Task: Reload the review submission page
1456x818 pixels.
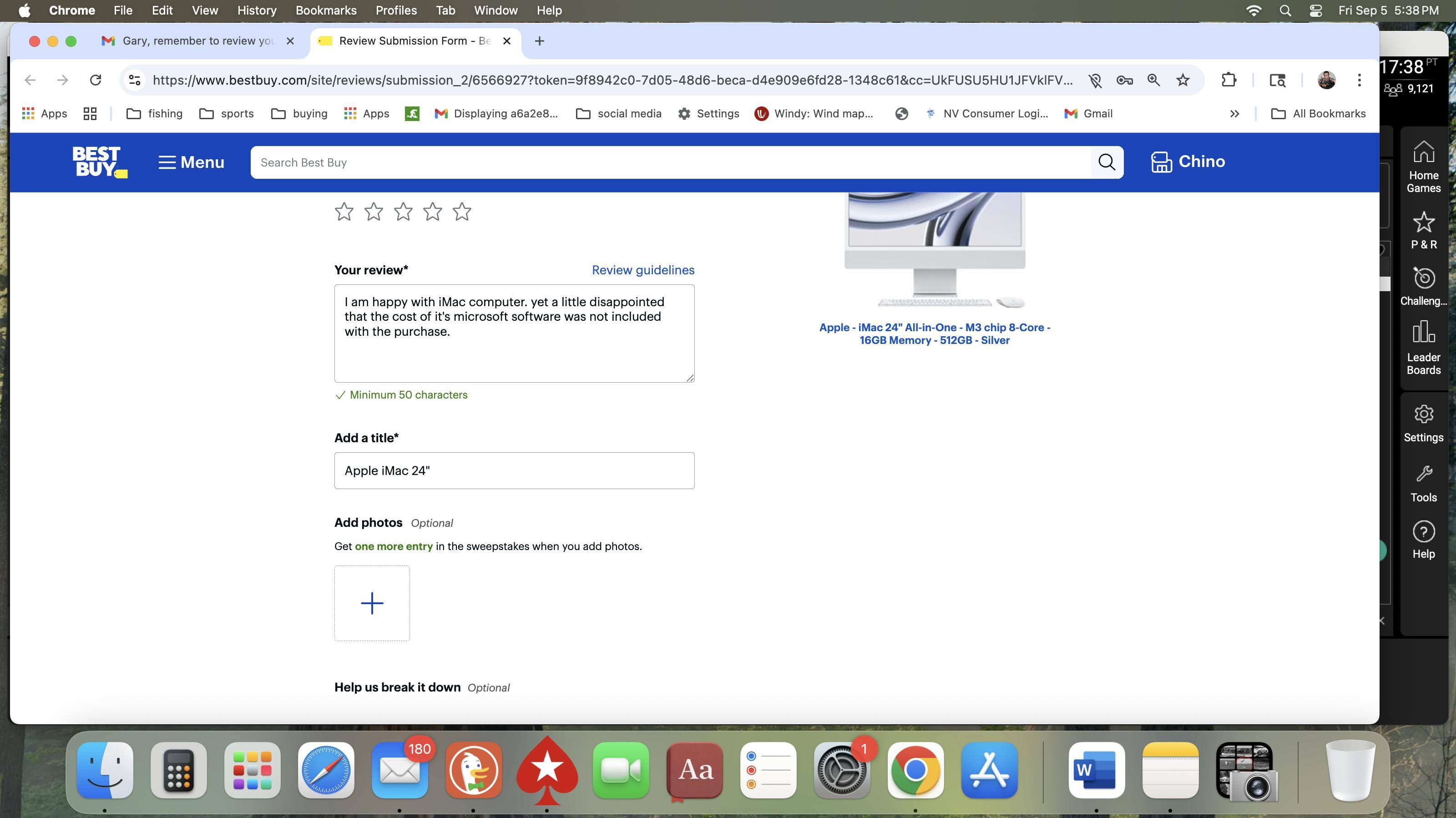Action: tap(96, 80)
